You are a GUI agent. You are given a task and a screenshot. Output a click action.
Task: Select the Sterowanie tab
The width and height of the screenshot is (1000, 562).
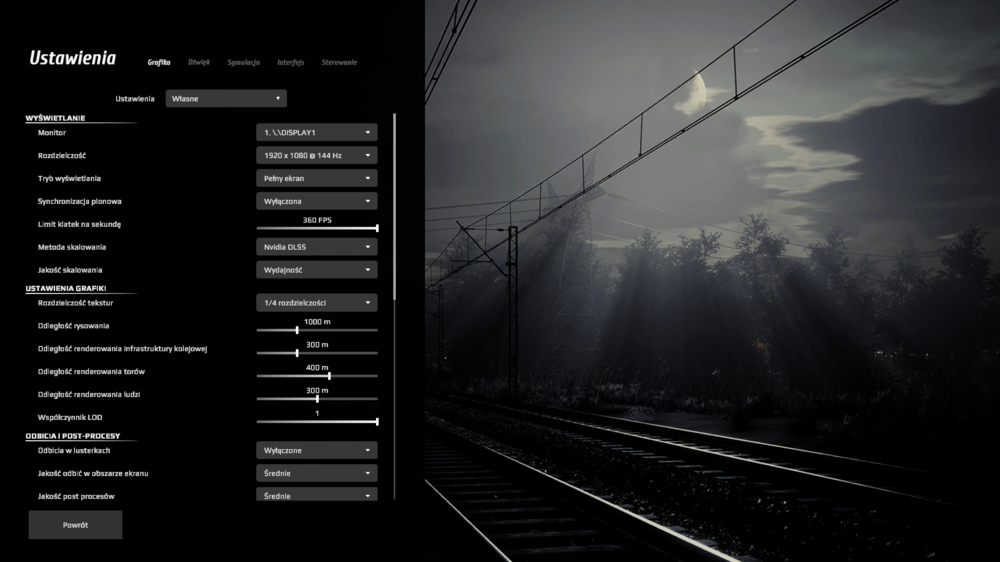point(339,62)
